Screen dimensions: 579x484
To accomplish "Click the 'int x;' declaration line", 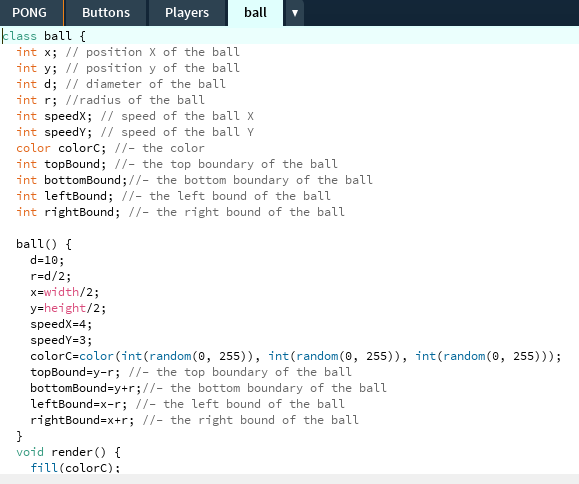I will 37,52.
